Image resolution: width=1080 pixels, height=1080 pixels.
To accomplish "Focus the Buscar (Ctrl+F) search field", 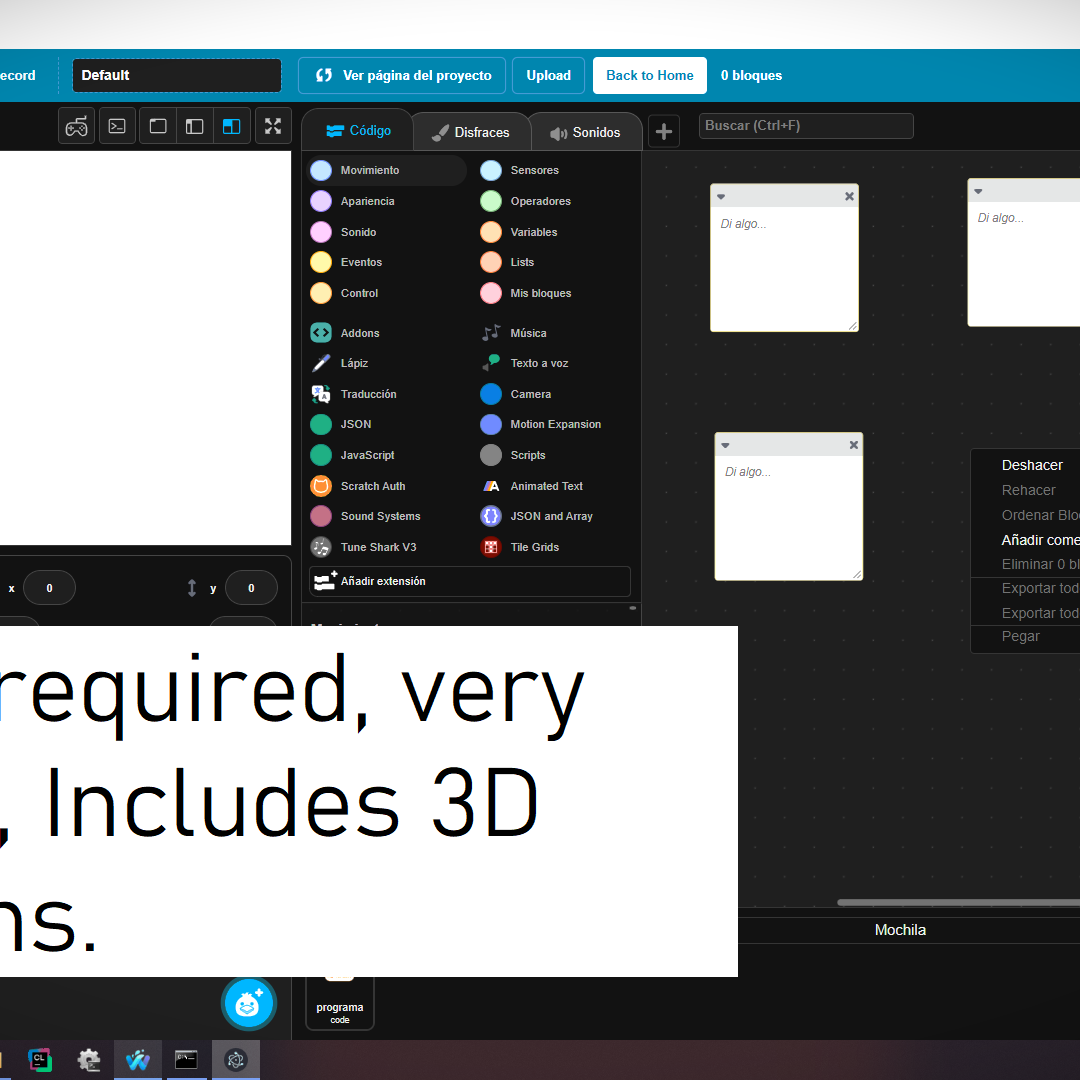I will click(x=806, y=126).
